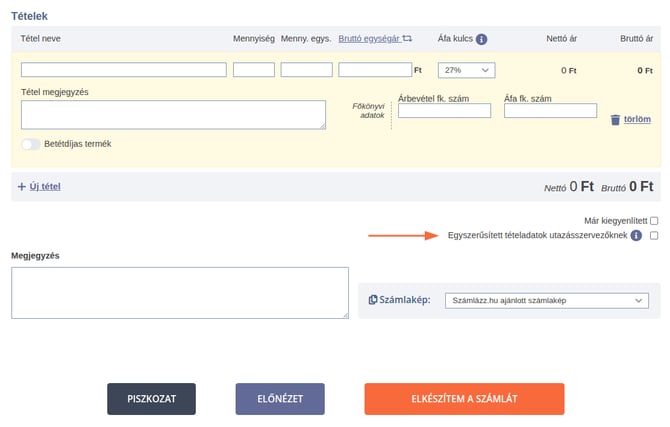Click the trash icon next to törlöm
Screen dimensions: 670x427
615,120
